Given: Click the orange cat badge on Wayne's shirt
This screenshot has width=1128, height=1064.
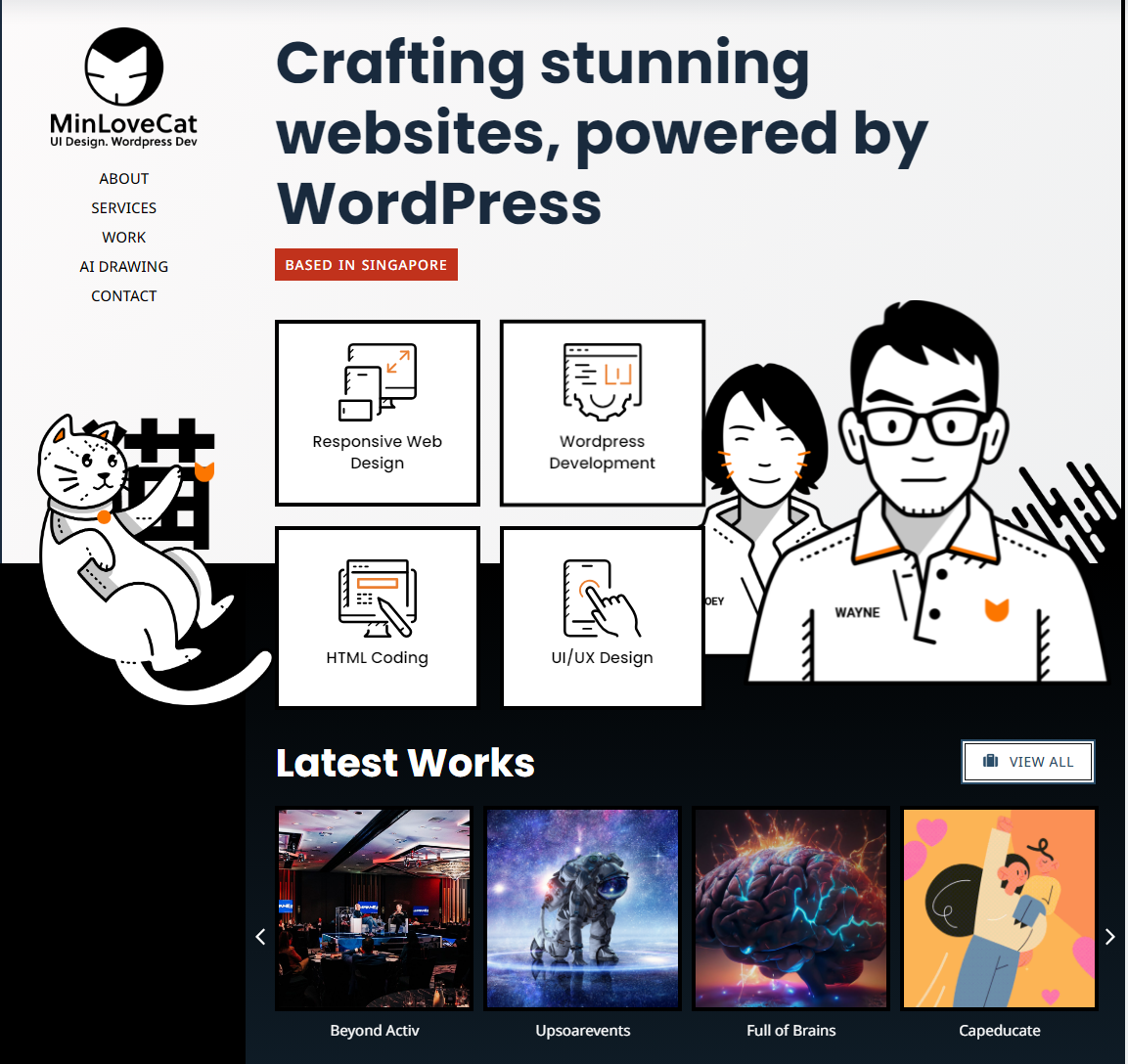Looking at the screenshot, I should (x=996, y=610).
